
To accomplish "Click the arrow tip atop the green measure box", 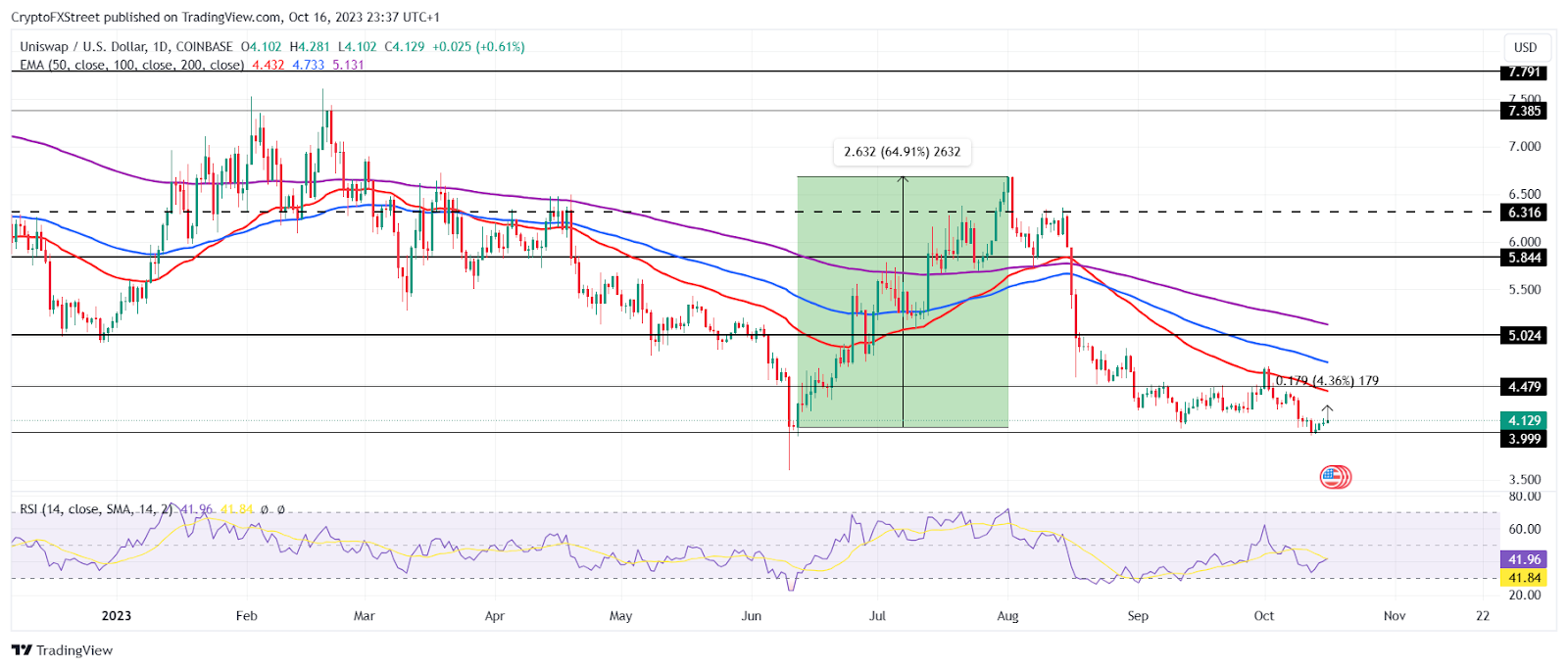I will point(903,179).
